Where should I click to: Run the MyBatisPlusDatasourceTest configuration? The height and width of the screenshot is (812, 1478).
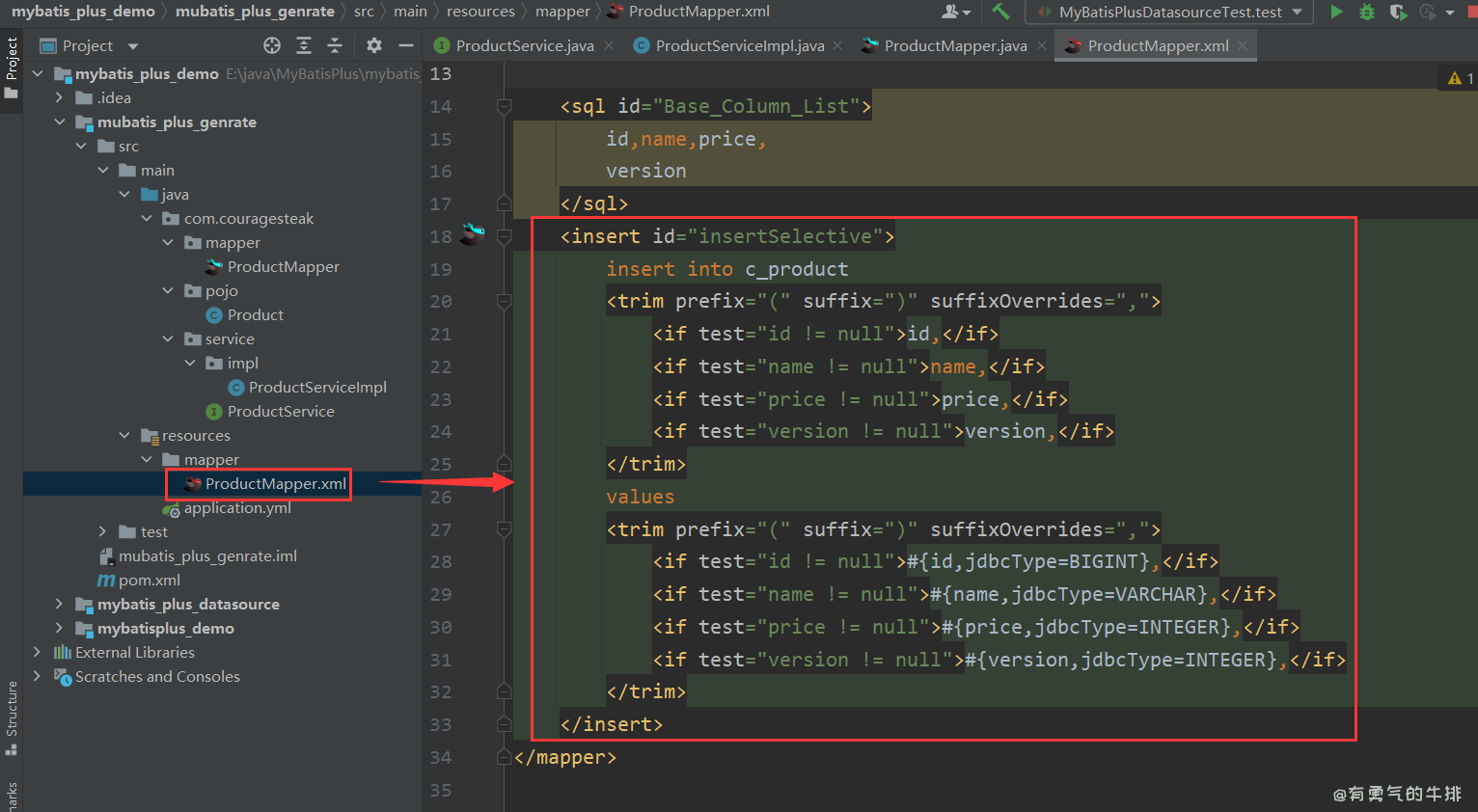pos(1336,12)
